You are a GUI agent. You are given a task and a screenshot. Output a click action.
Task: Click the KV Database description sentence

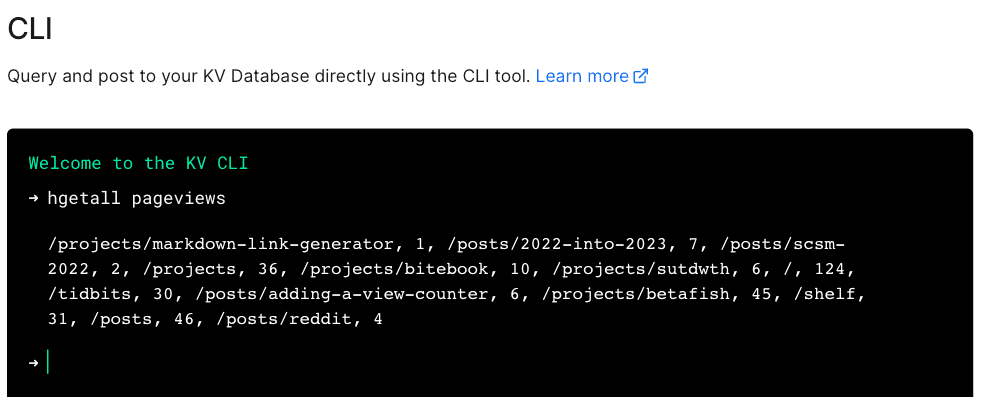click(x=269, y=76)
